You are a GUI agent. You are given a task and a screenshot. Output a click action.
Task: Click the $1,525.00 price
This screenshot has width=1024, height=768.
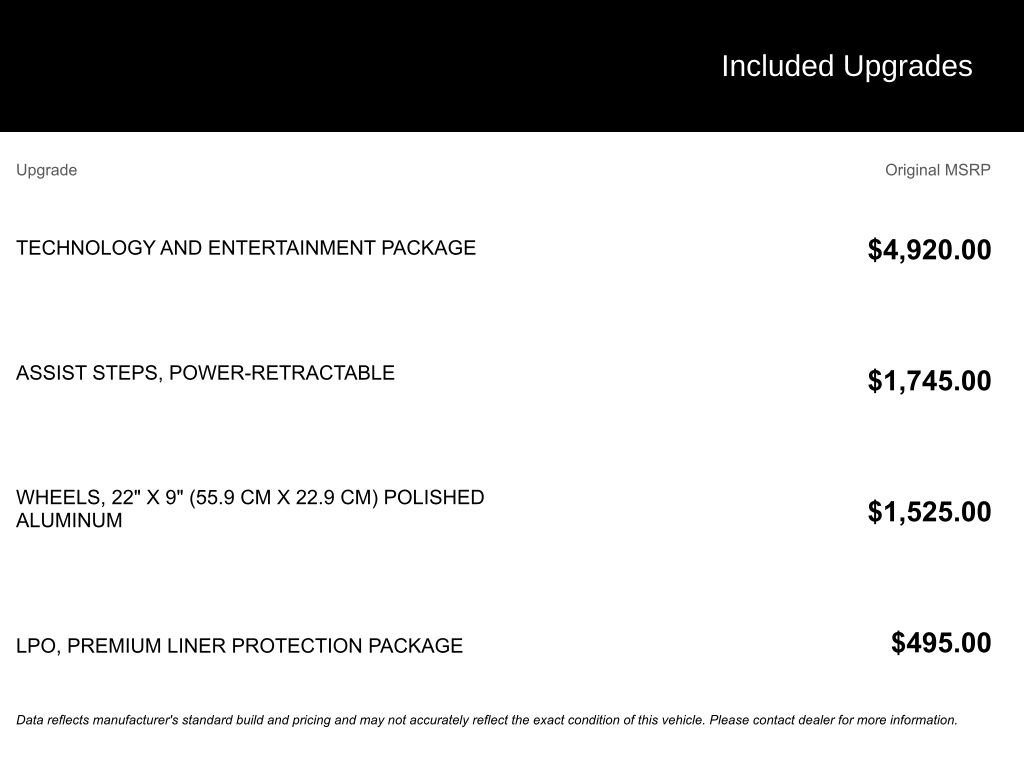[929, 512]
